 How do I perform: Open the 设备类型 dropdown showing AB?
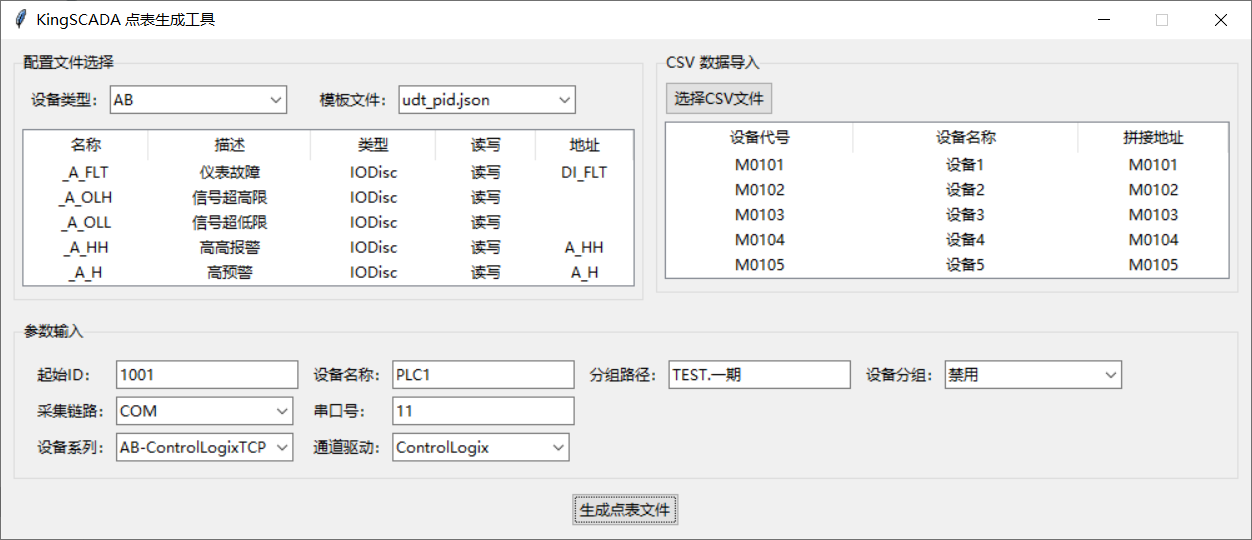click(x=198, y=99)
